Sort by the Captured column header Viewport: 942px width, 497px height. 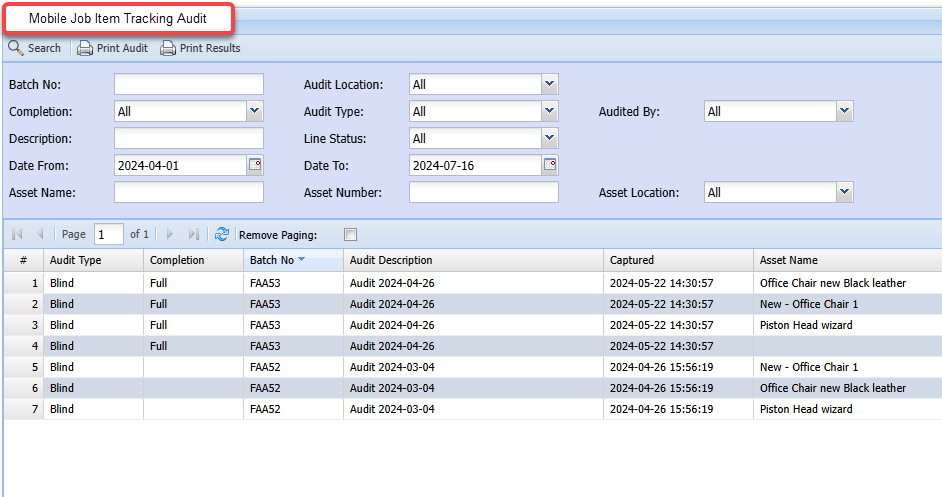[632, 260]
